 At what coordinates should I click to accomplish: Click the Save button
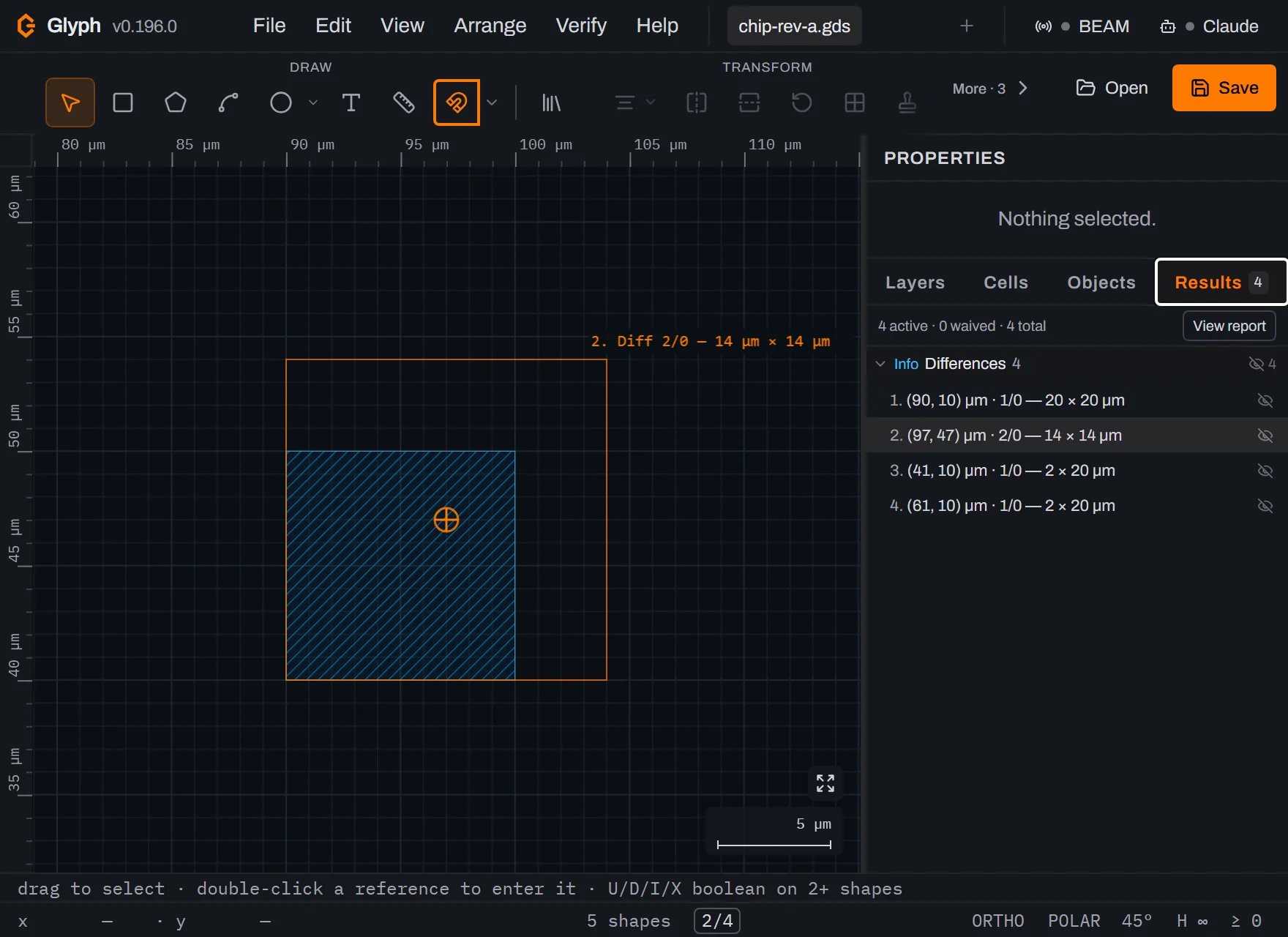1224,88
